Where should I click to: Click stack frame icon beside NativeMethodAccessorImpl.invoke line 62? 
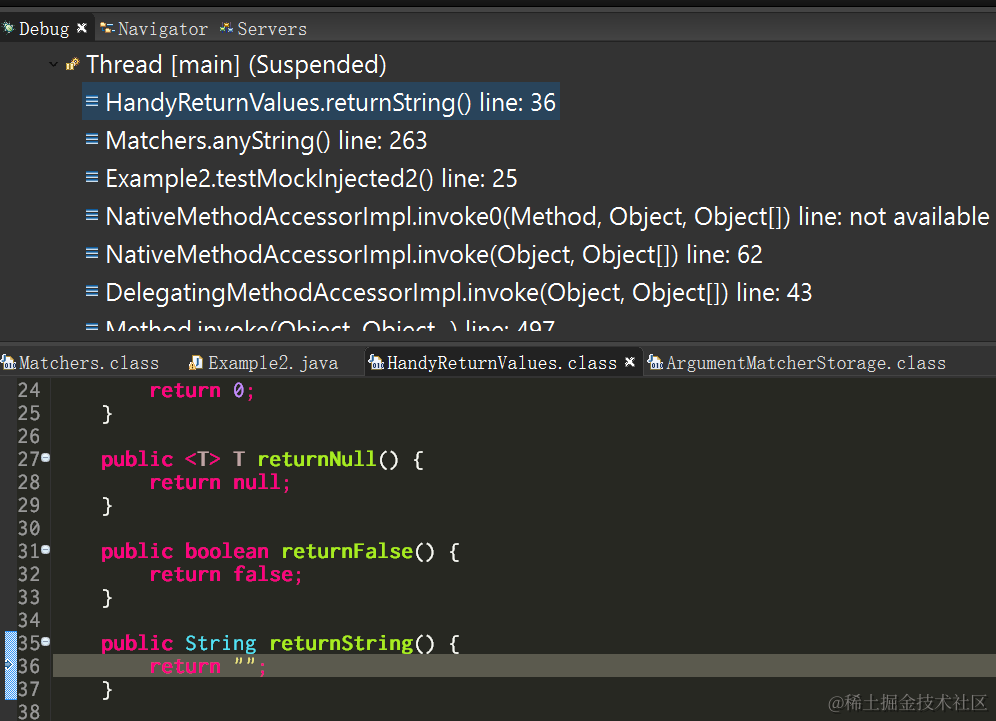92,253
